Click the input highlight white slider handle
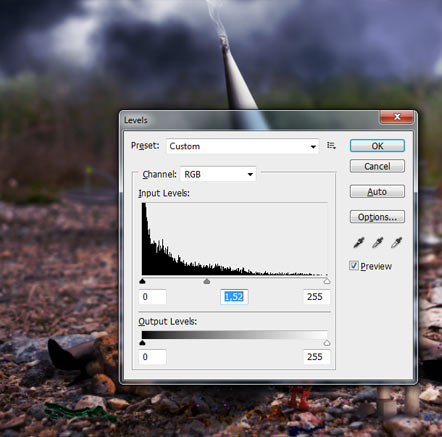442x437 pixels. pyautogui.click(x=327, y=281)
